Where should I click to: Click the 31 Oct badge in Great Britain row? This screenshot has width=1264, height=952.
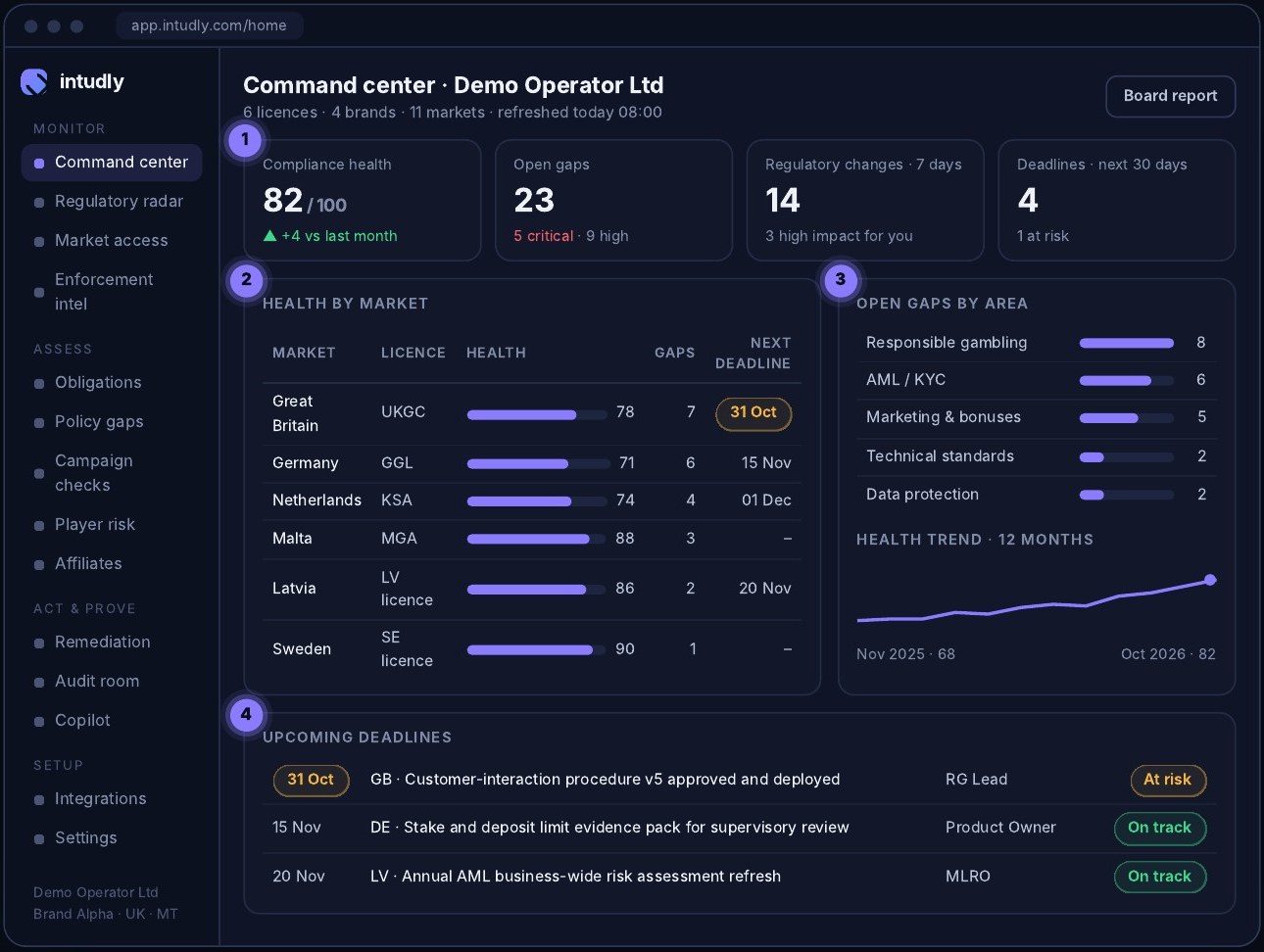[754, 413]
